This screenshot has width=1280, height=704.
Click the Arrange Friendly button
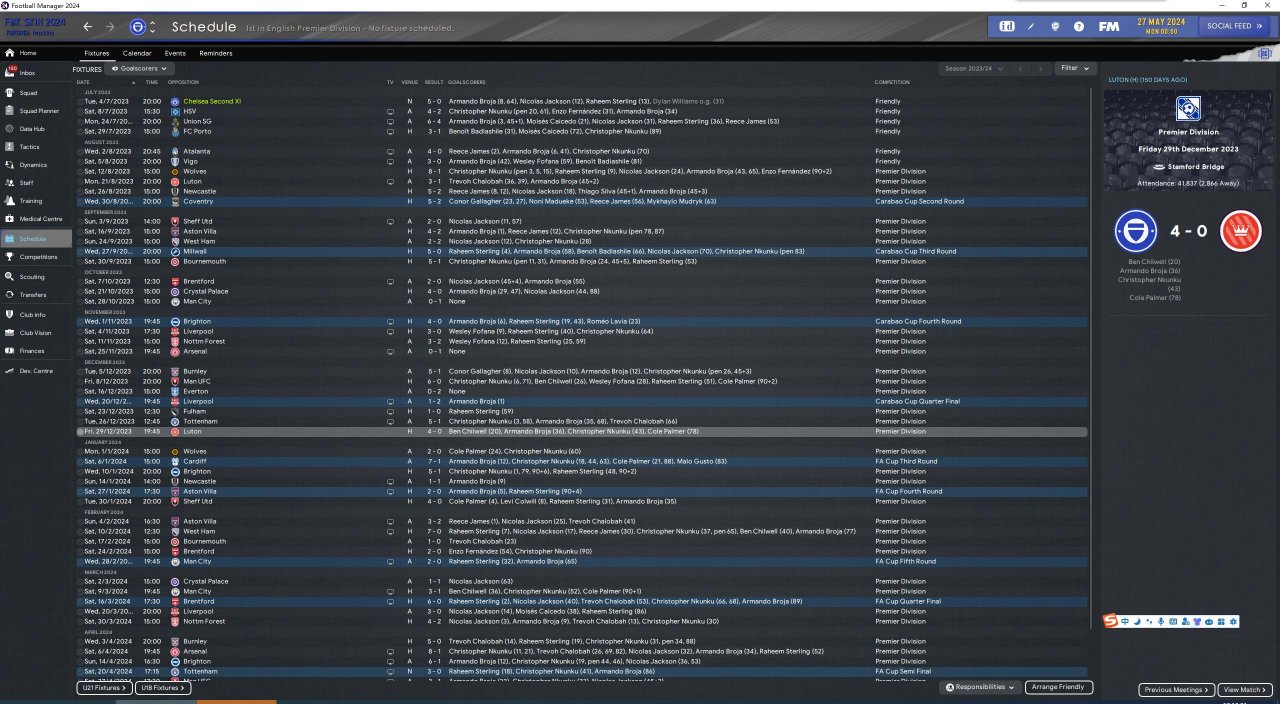[1059, 688]
